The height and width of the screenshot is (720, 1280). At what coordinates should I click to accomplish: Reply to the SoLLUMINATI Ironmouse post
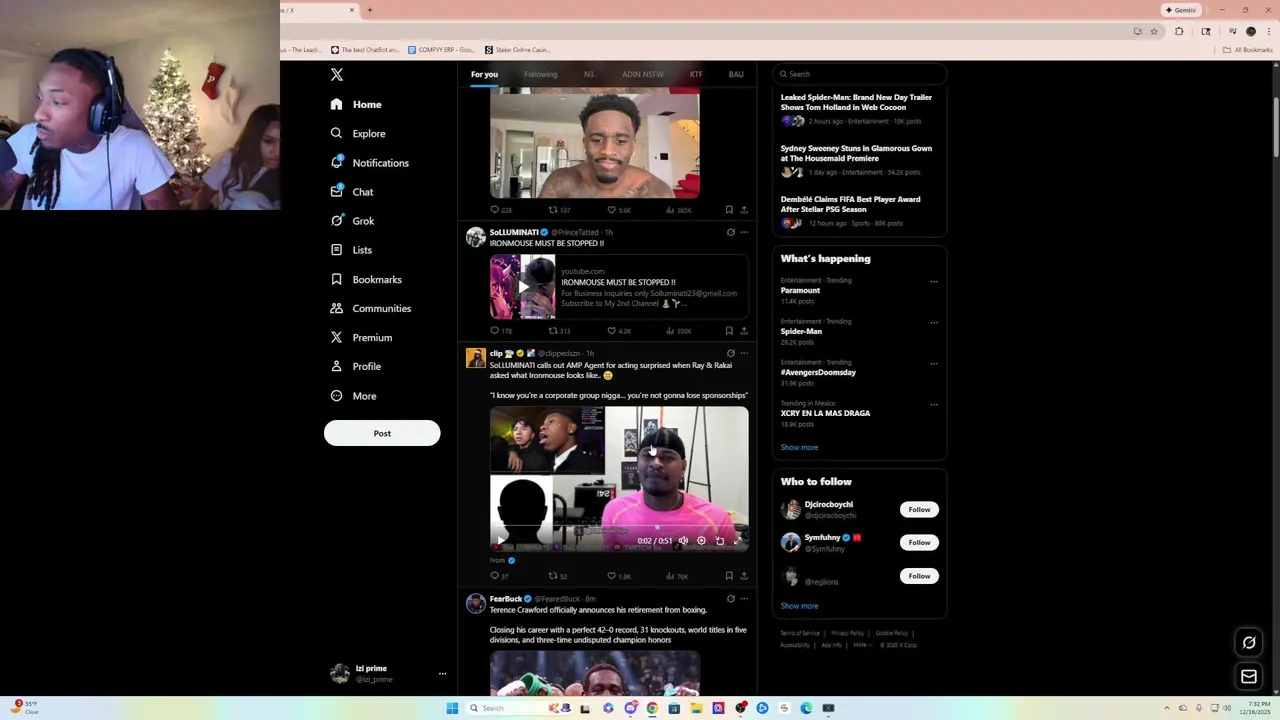pyautogui.click(x=500, y=331)
